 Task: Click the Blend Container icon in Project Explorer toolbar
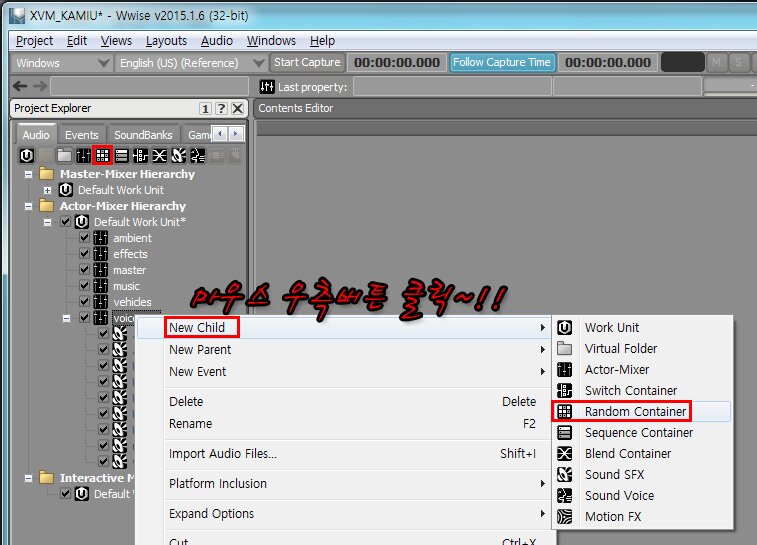[x=159, y=155]
